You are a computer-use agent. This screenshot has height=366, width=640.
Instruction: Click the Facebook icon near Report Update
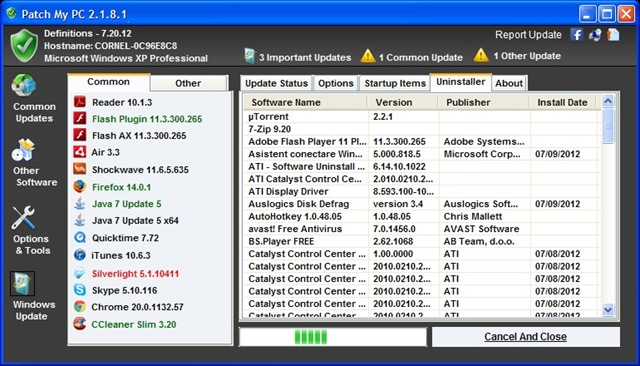coord(576,35)
